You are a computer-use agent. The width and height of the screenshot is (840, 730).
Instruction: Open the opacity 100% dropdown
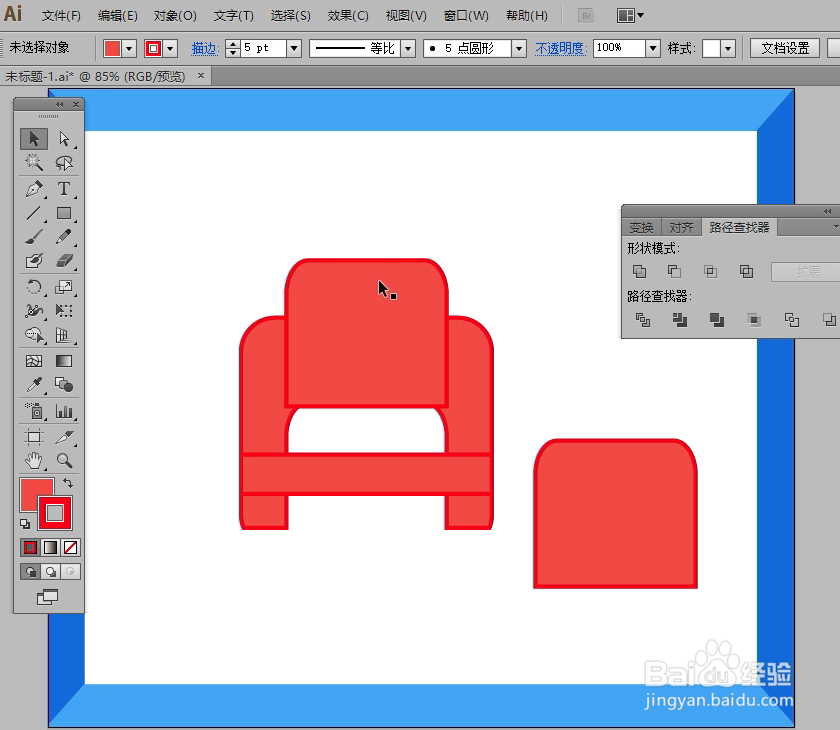click(x=652, y=48)
